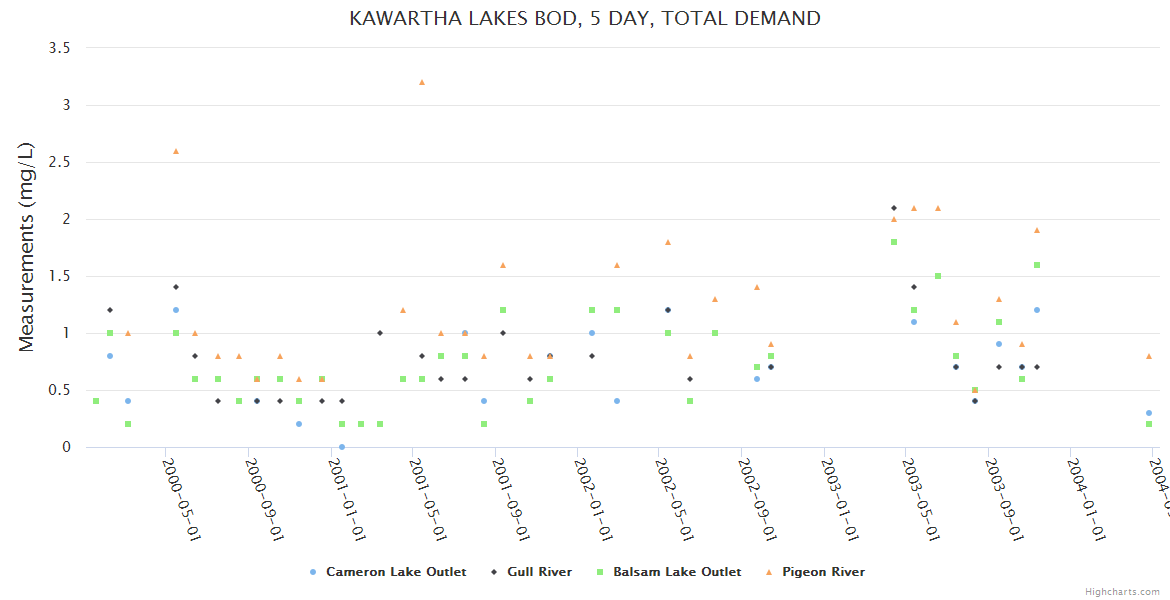Click the blue circle legend icon for Cameron Lake
The image size is (1170, 600).
(313, 572)
